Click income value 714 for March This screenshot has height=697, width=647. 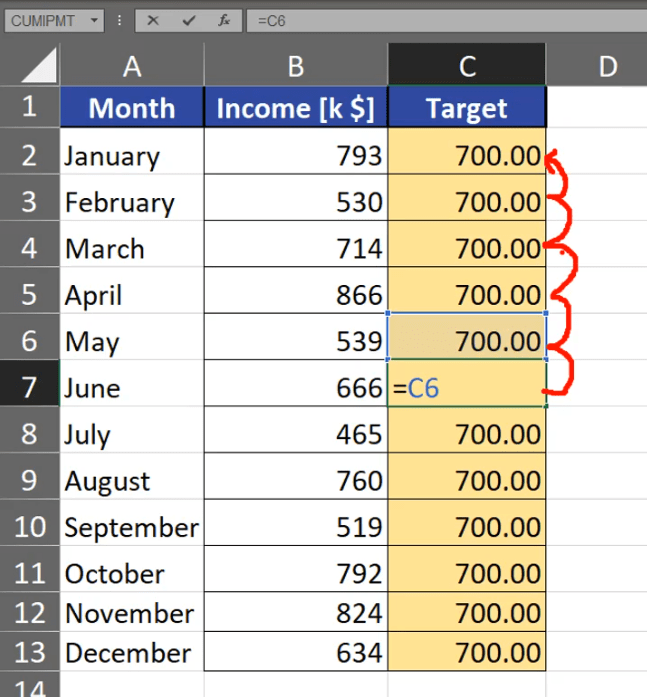point(296,244)
